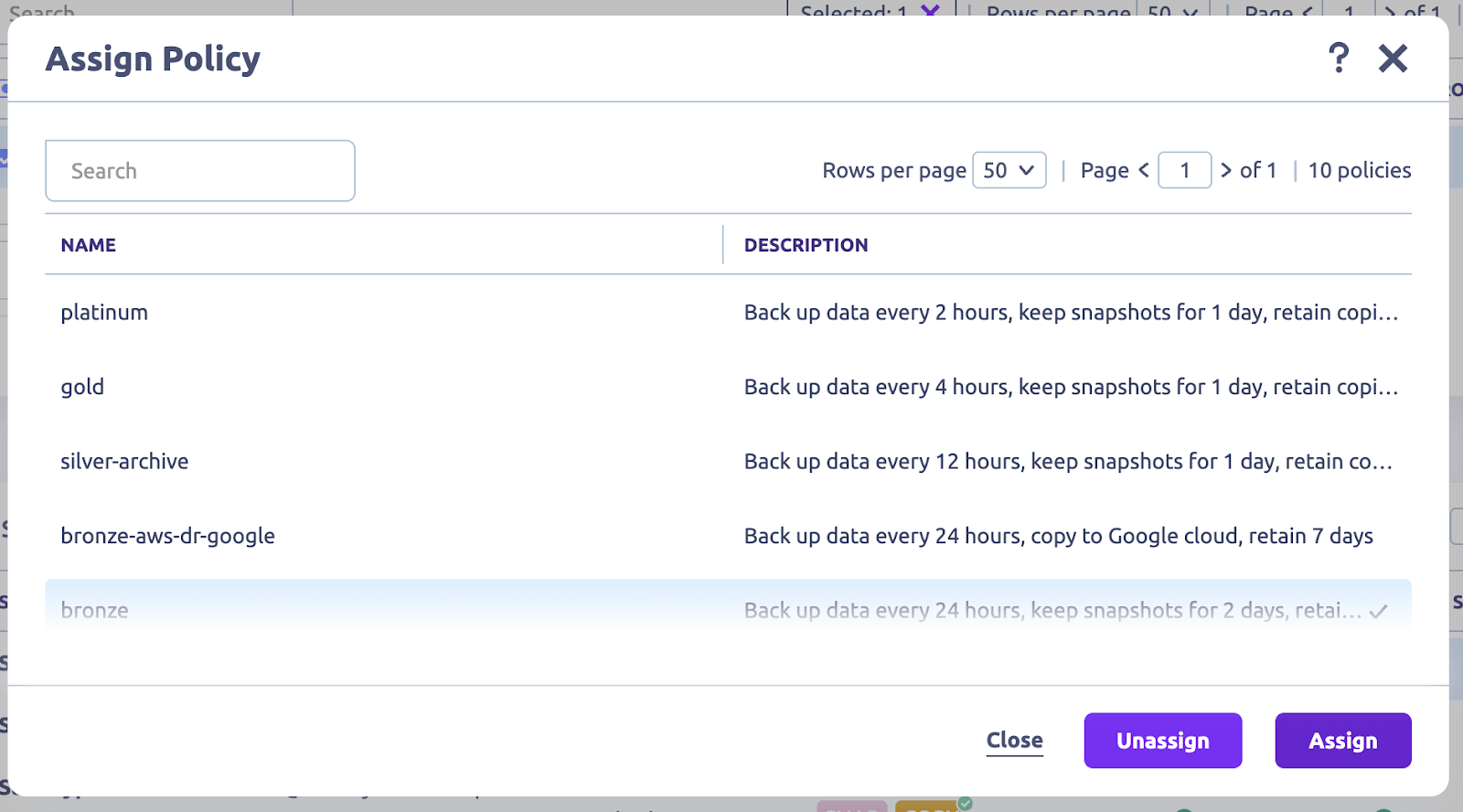This screenshot has height=812, width=1463.
Task: Click the page number input box
Action: pos(1184,170)
